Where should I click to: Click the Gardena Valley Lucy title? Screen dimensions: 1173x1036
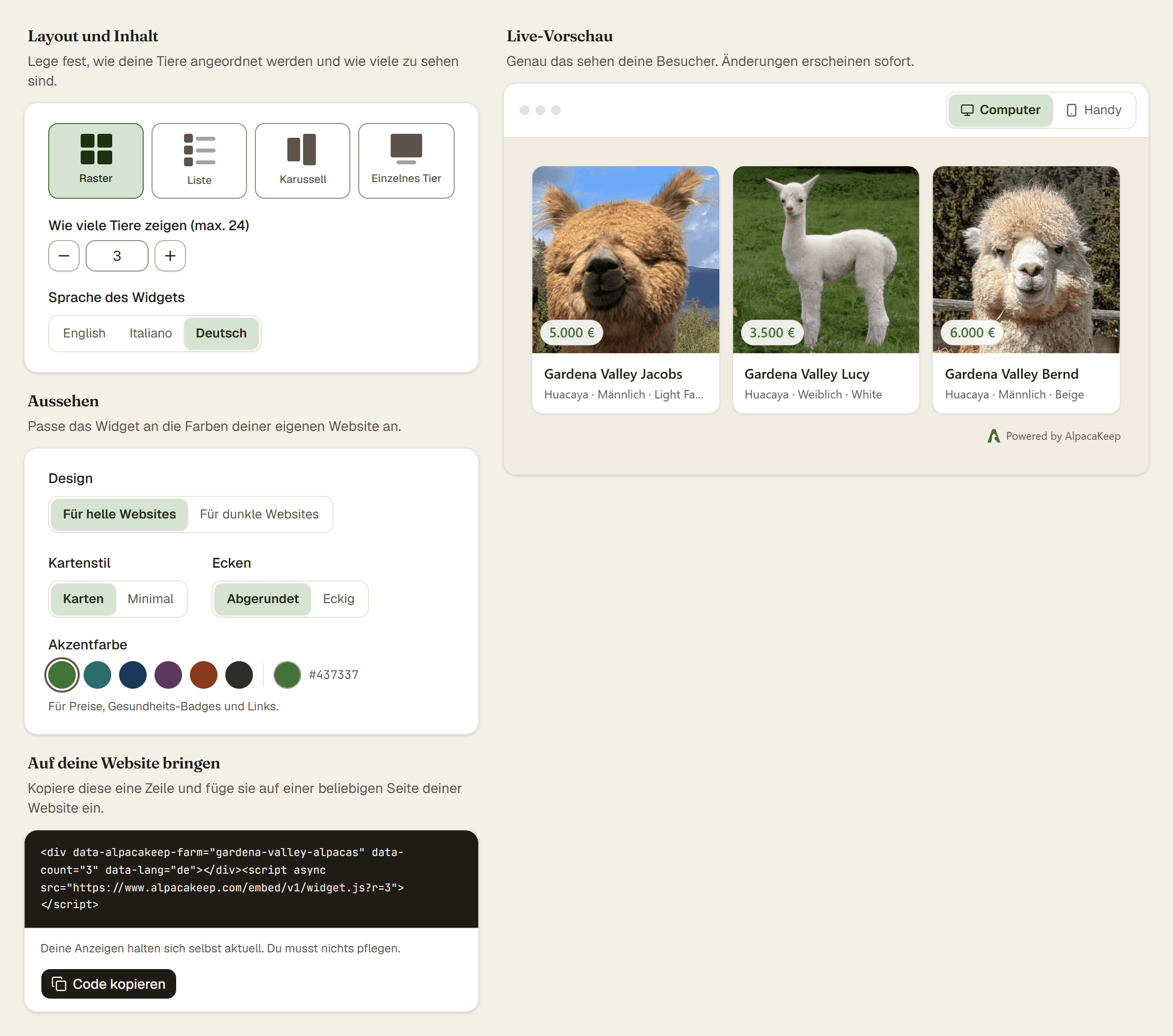click(x=807, y=374)
